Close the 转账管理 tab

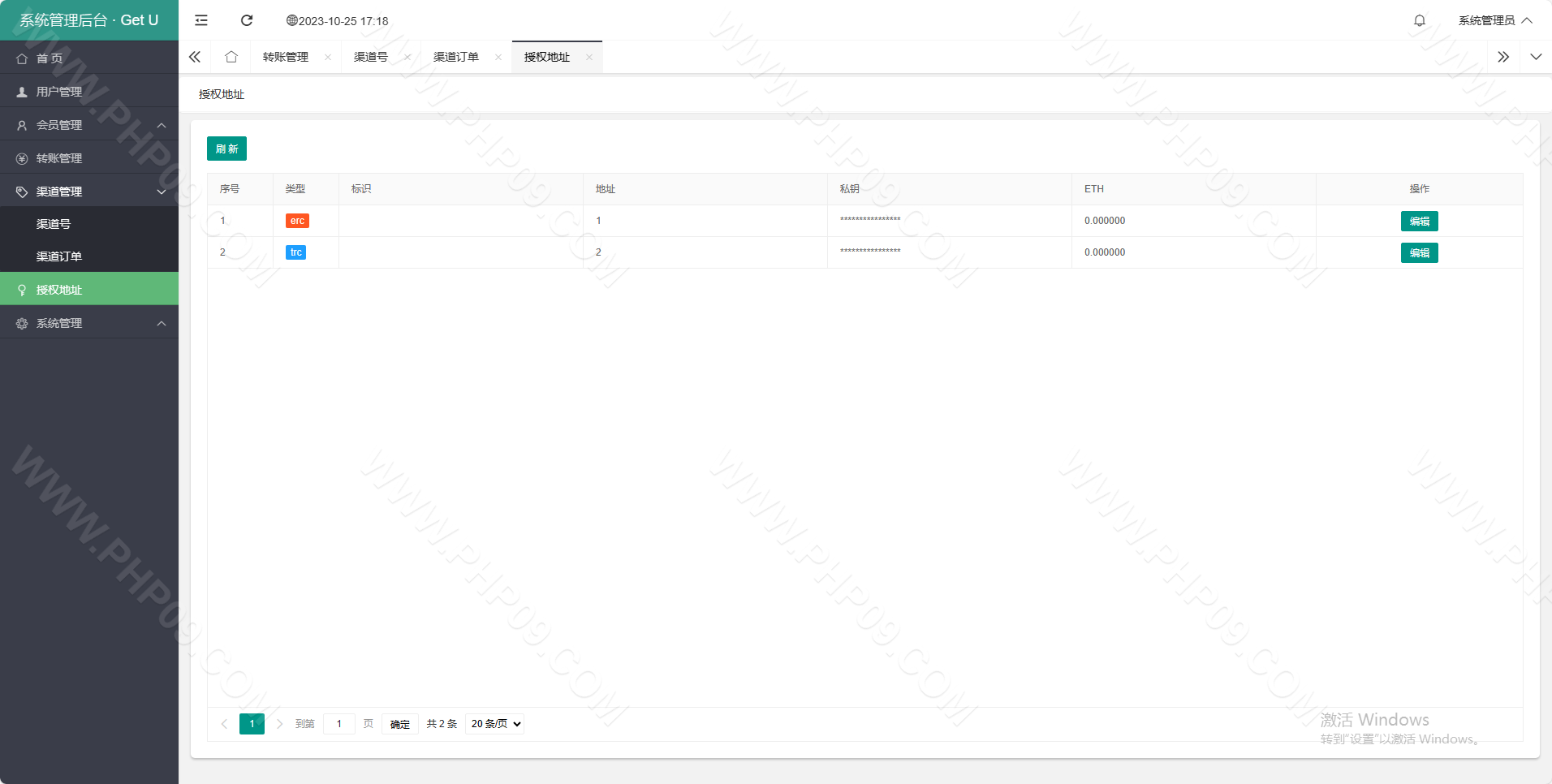pyautogui.click(x=328, y=57)
